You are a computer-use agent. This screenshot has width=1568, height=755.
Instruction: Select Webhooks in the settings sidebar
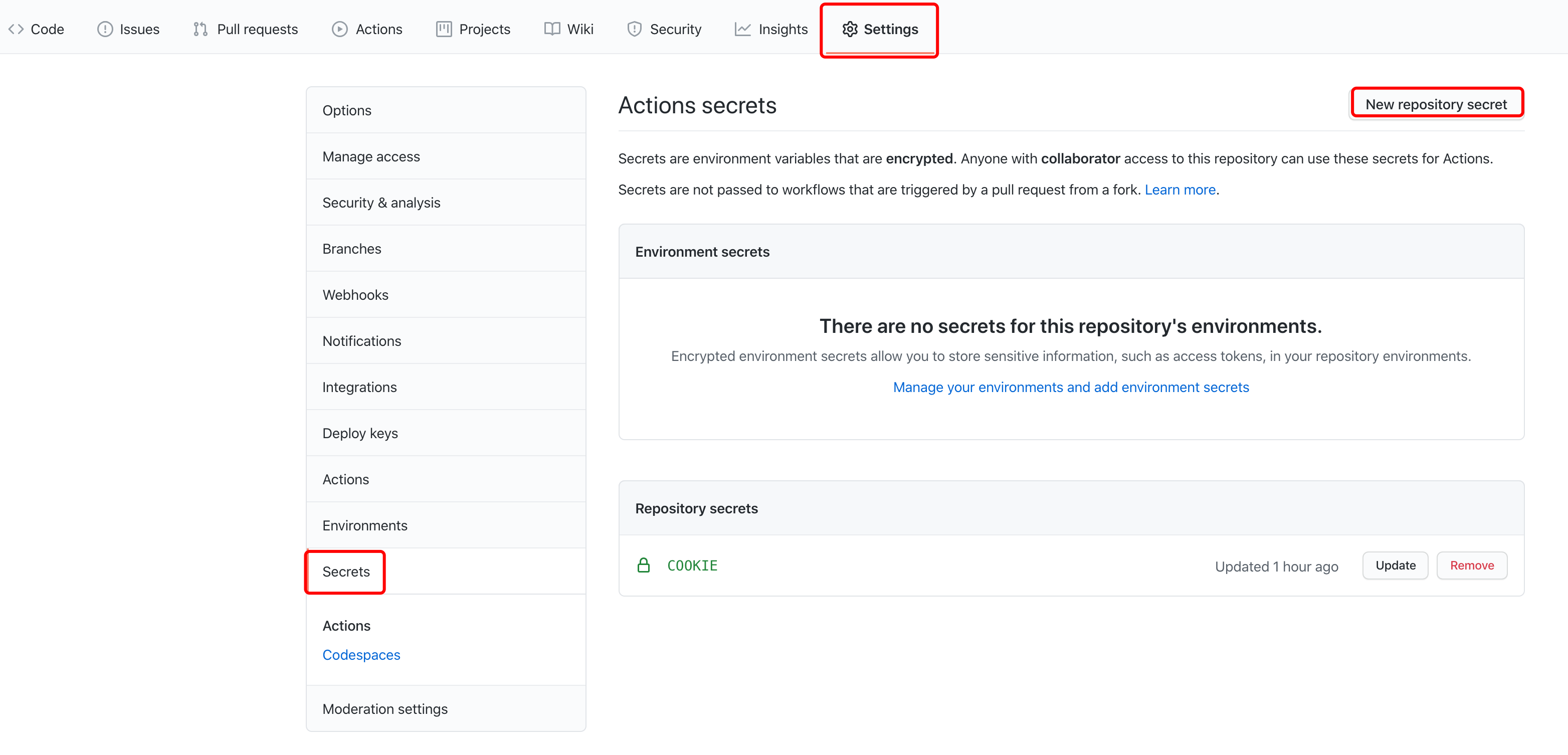(x=355, y=295)
